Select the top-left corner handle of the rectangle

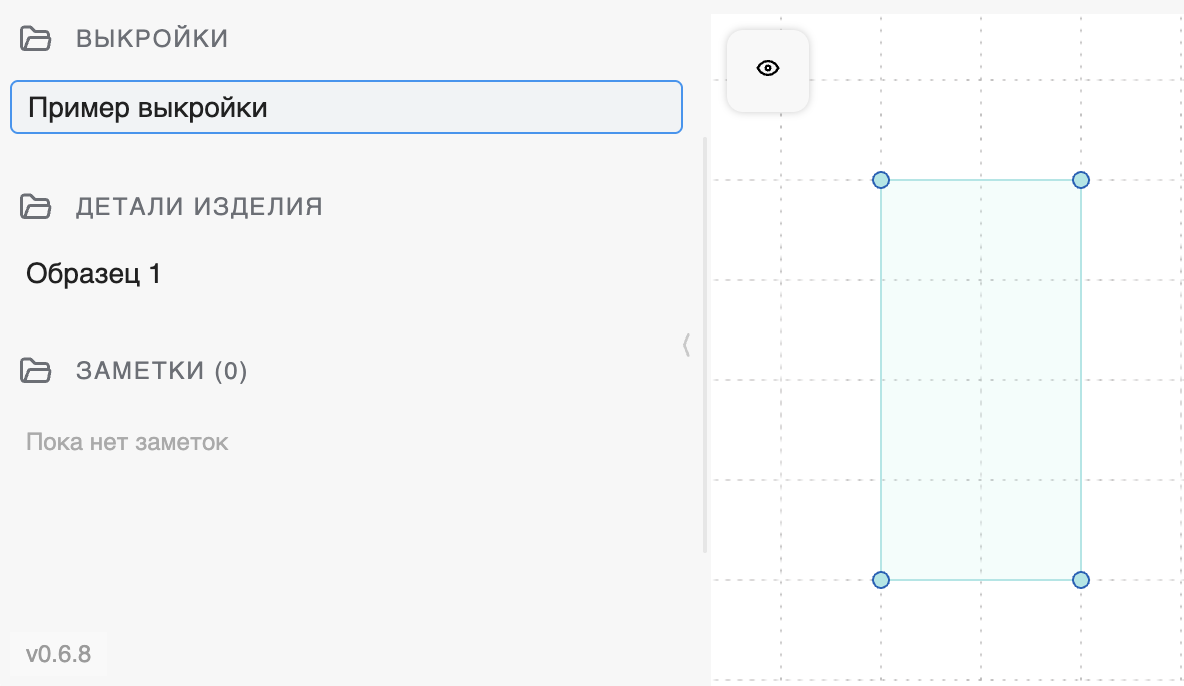point(881,180)
